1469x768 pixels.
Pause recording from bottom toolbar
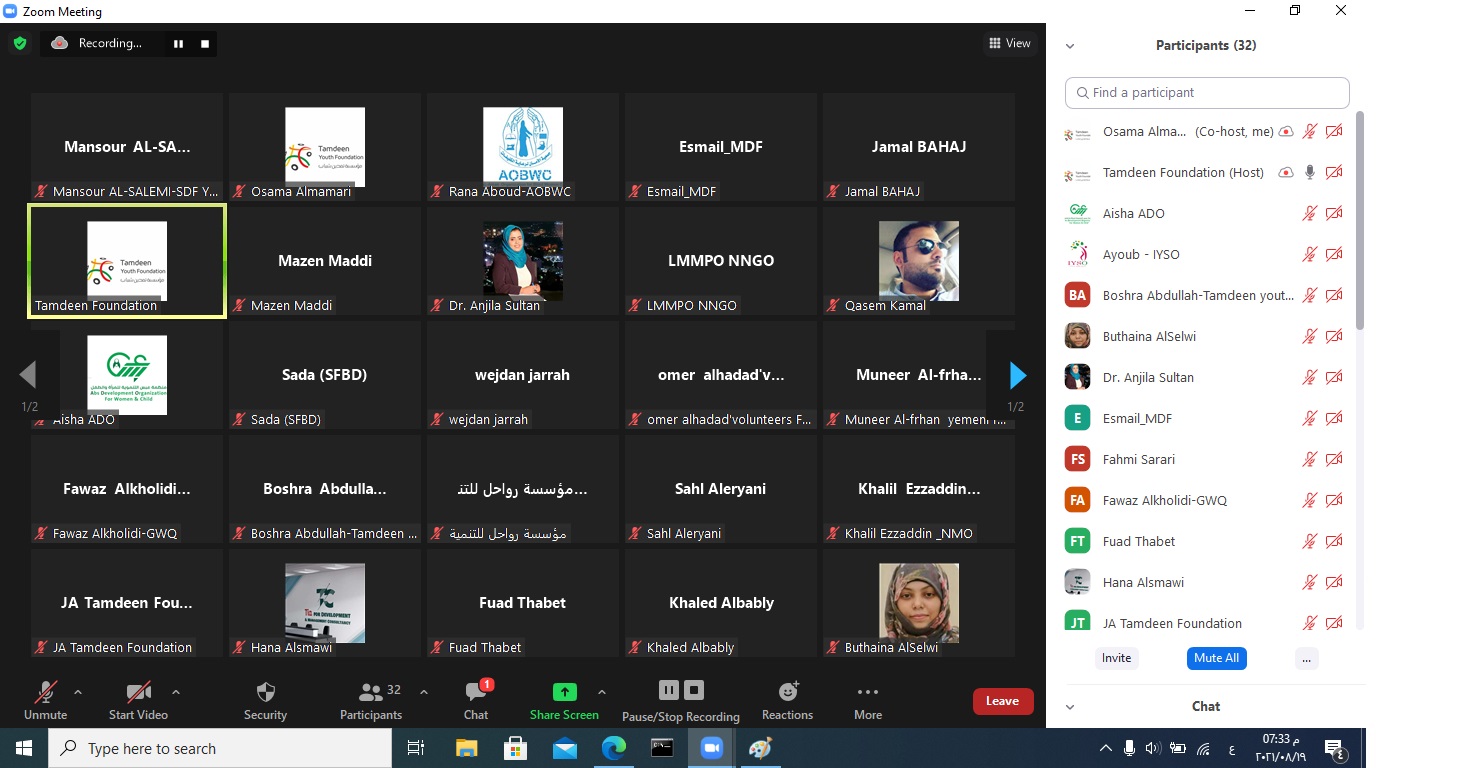pos(668,690)
